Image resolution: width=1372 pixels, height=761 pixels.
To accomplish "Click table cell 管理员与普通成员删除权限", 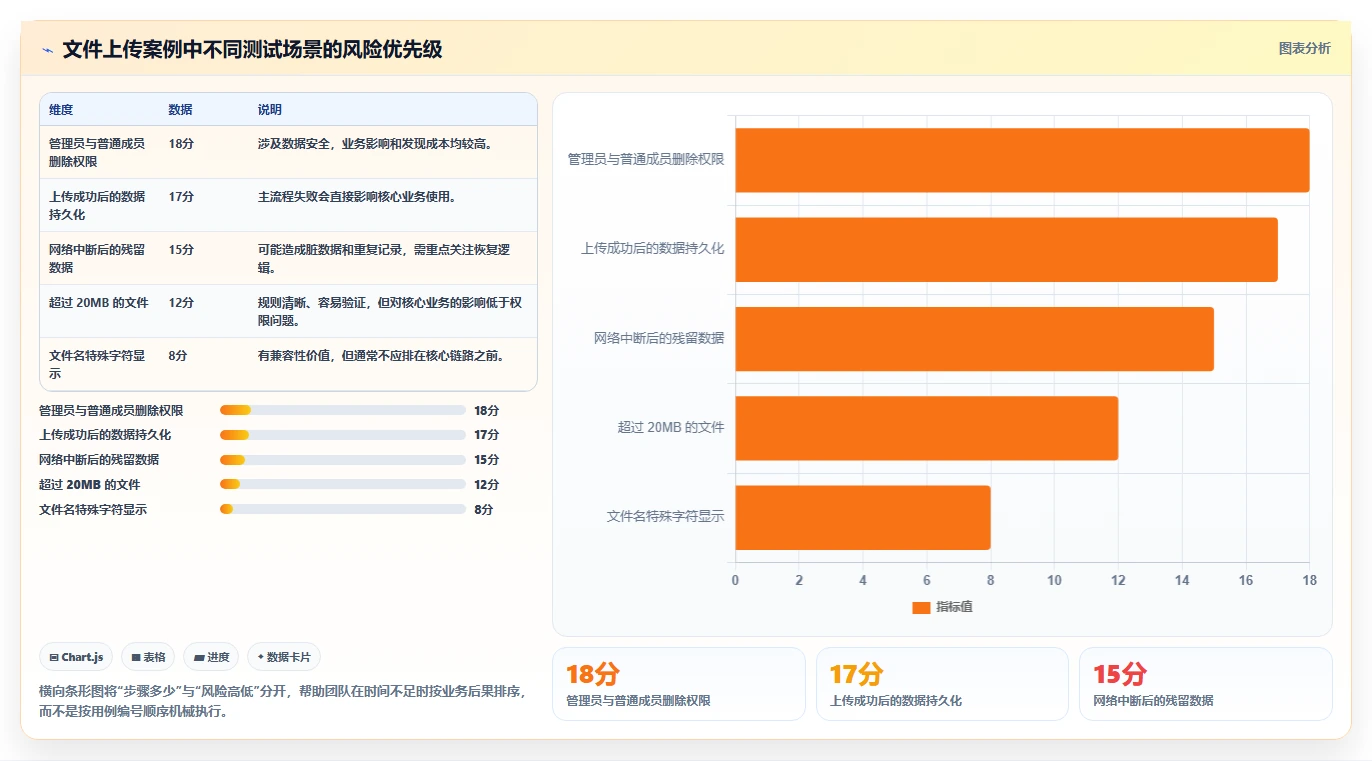I will (97, 152).
